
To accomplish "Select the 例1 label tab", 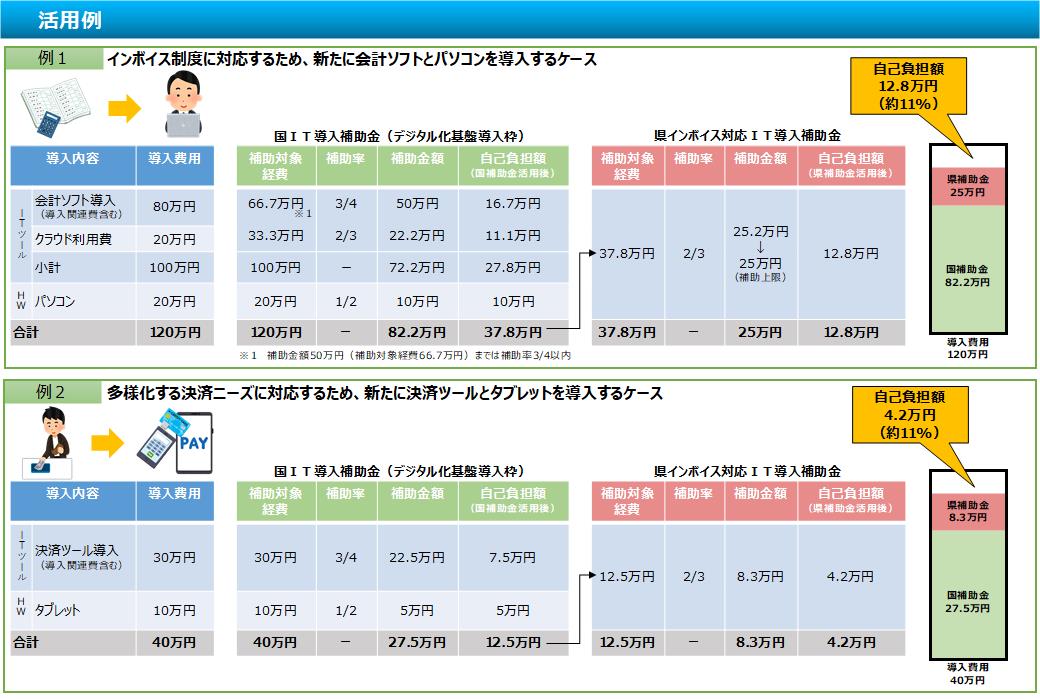I will (53, 59).
